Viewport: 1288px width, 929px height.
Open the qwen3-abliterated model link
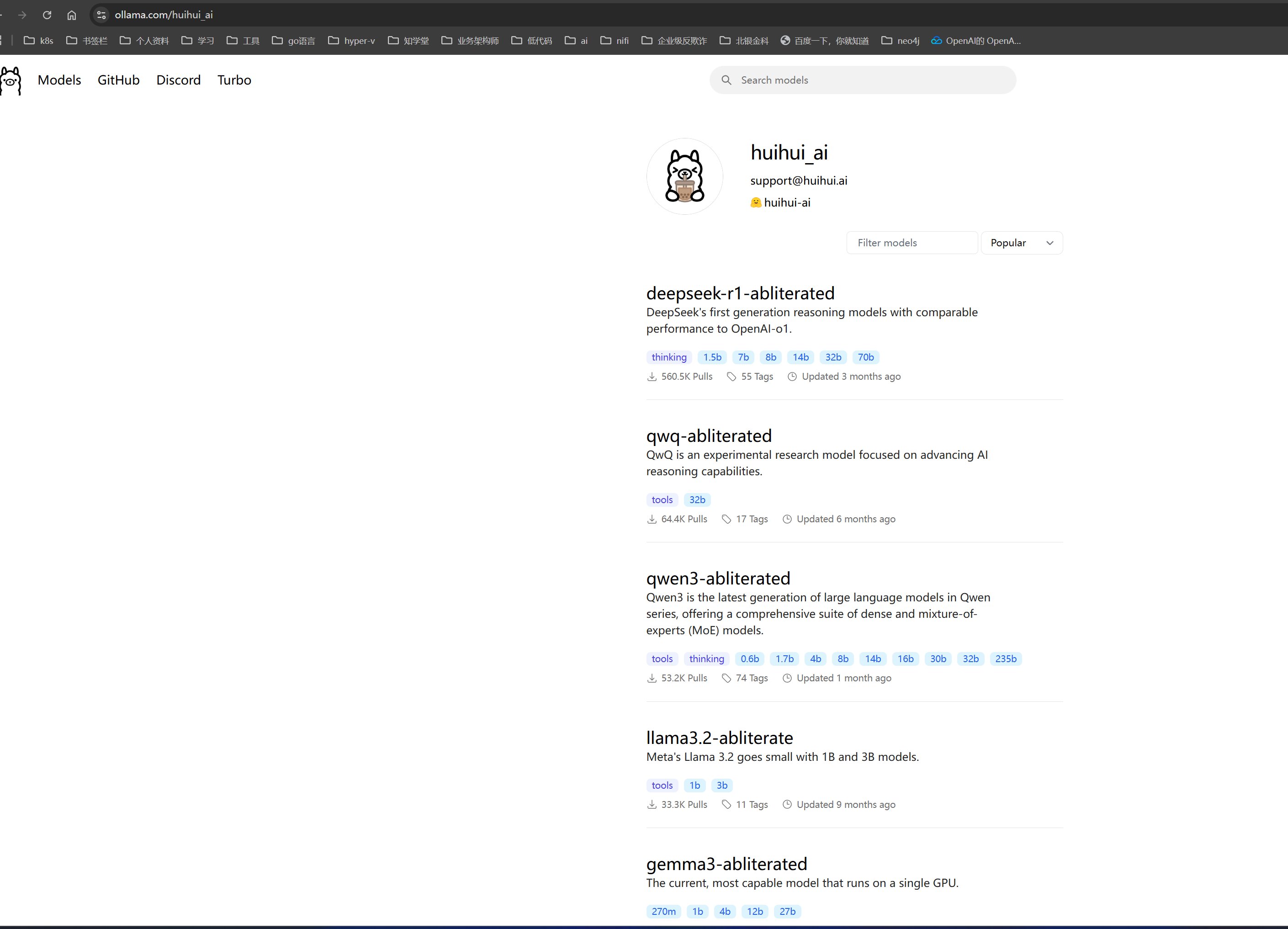click(718, 579)
